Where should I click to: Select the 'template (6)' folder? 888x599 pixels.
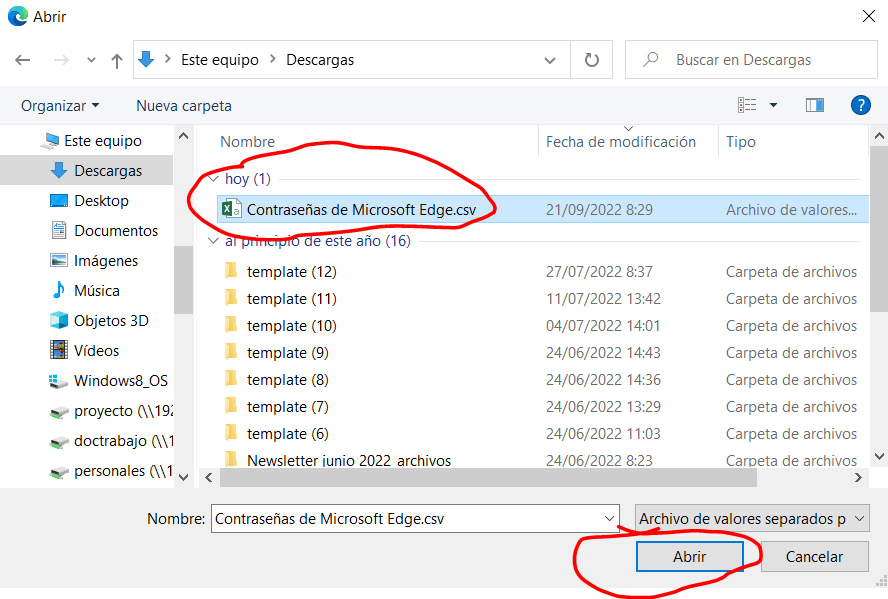click(288, 434)
